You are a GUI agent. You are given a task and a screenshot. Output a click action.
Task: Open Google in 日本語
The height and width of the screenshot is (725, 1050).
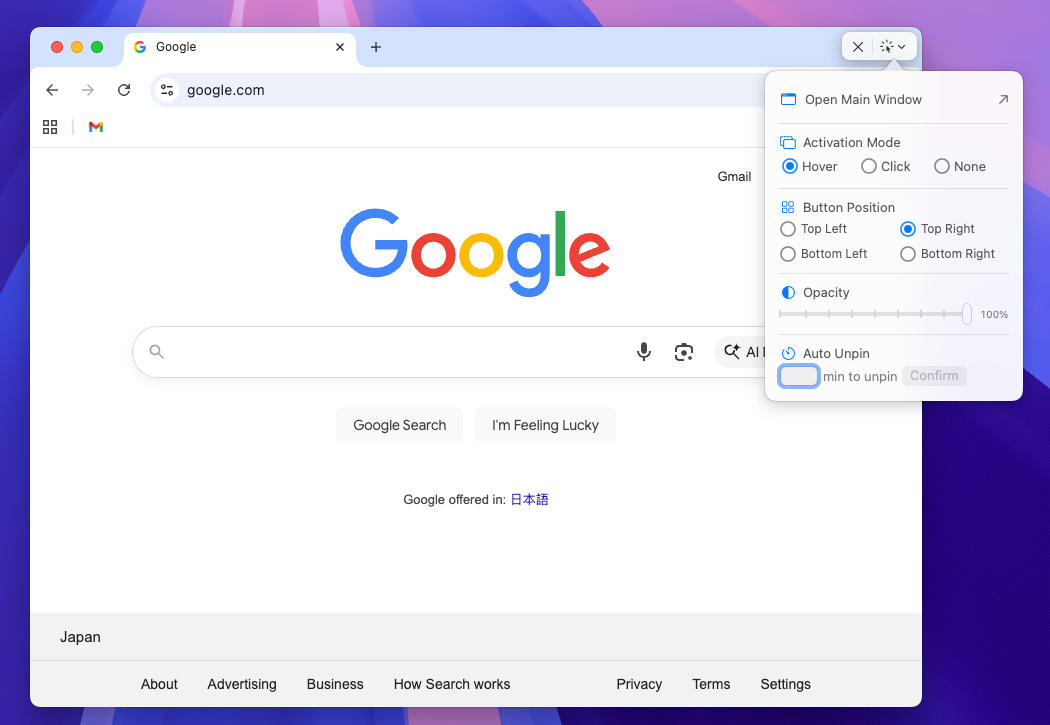[529, 499]
